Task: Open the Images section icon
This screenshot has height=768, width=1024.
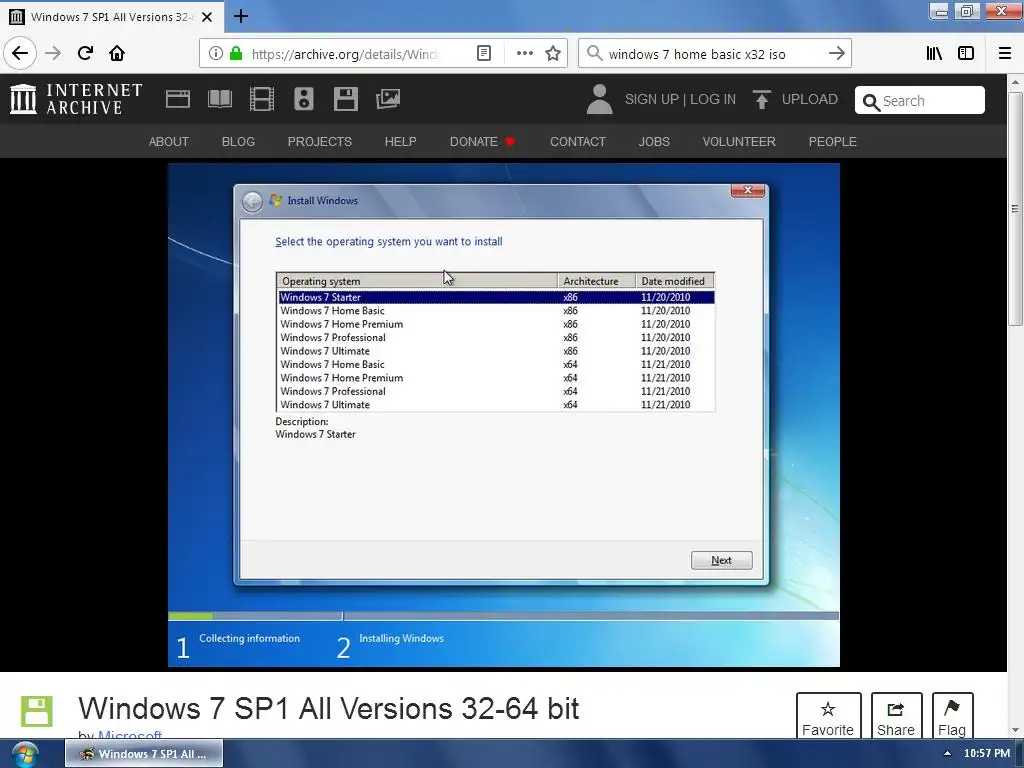Action: 388,99
